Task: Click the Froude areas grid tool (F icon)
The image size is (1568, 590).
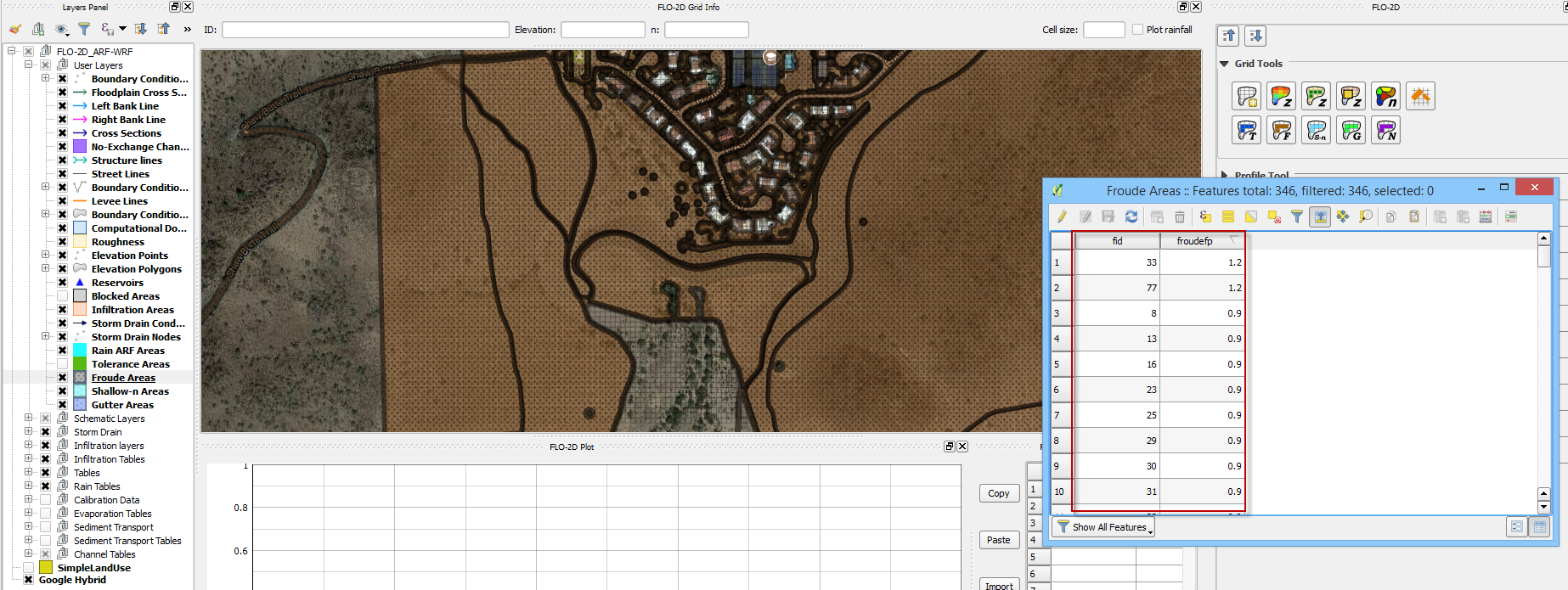Action: click(x=1281, y=131)
